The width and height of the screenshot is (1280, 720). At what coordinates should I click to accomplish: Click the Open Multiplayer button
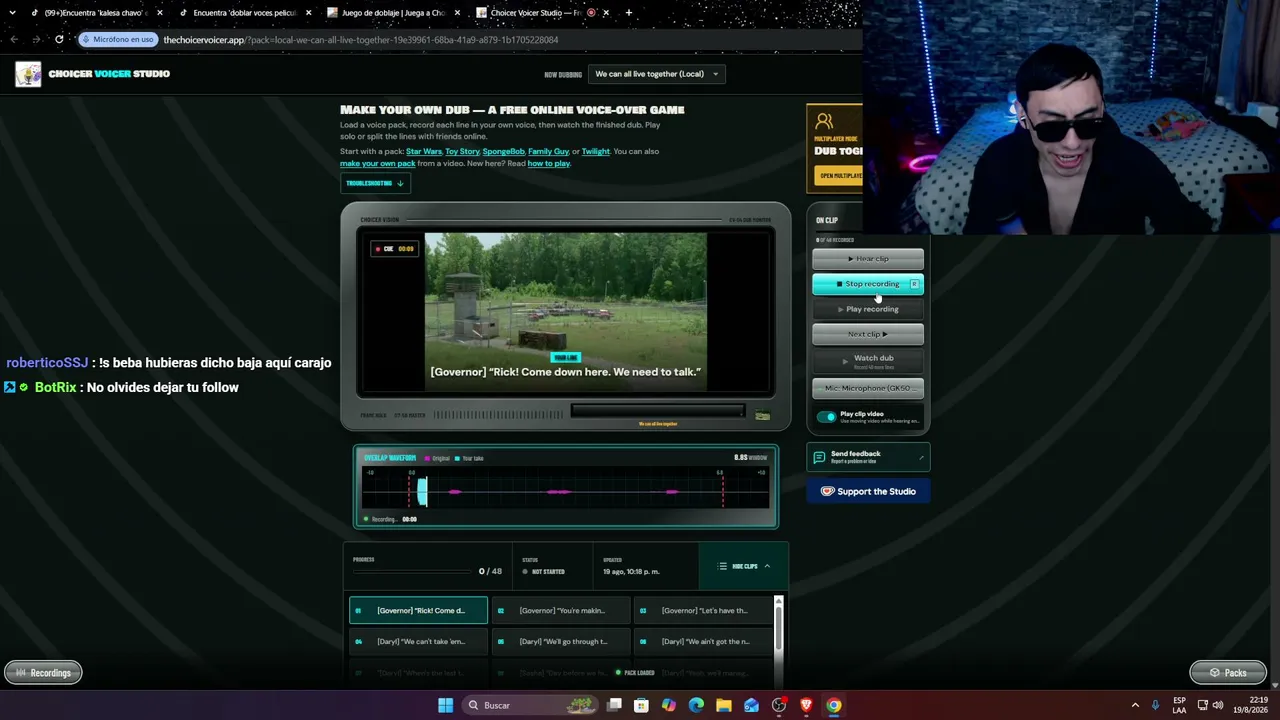[x=840, y=176]
